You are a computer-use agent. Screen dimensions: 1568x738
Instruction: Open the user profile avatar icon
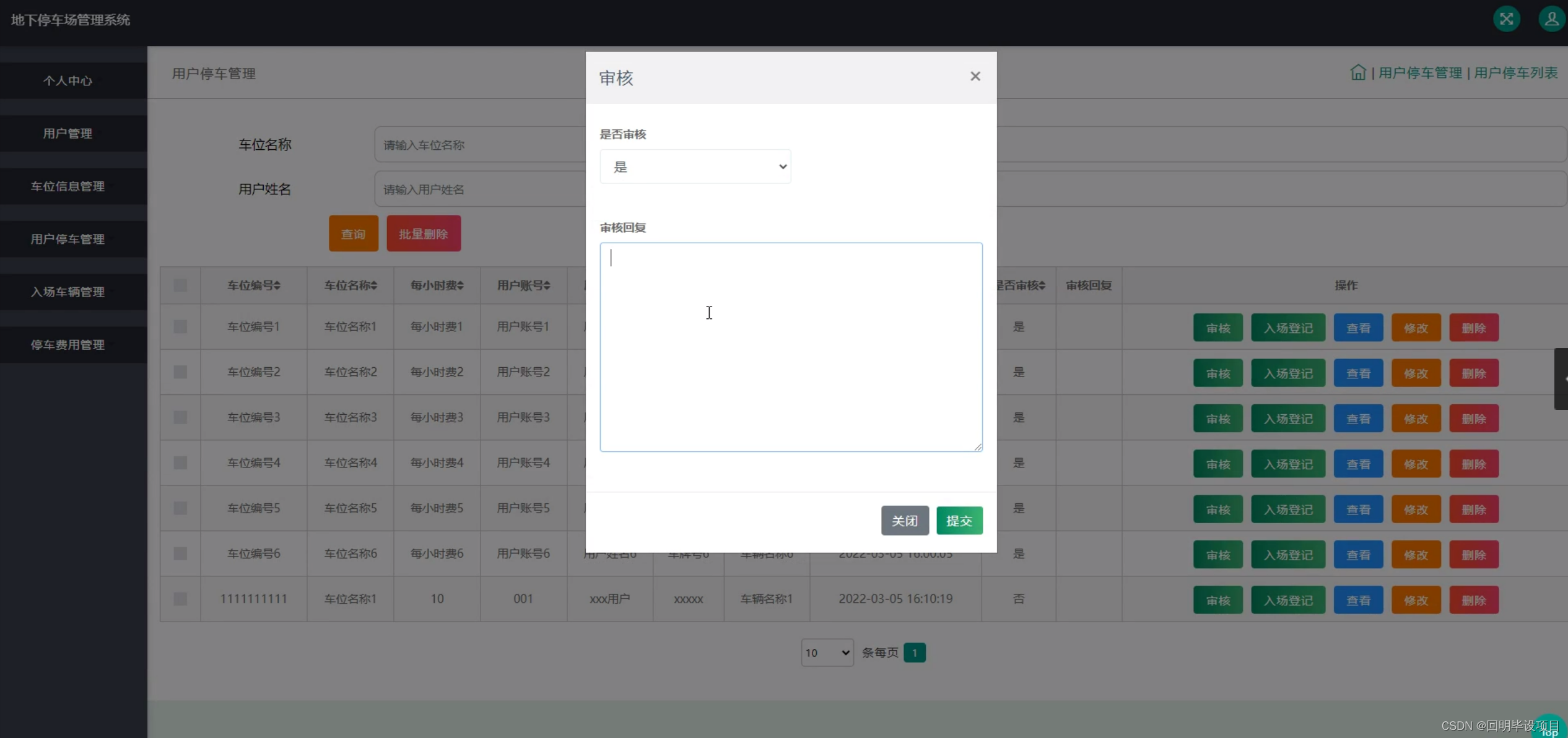pyautogui.click(x=1551, y=19)
